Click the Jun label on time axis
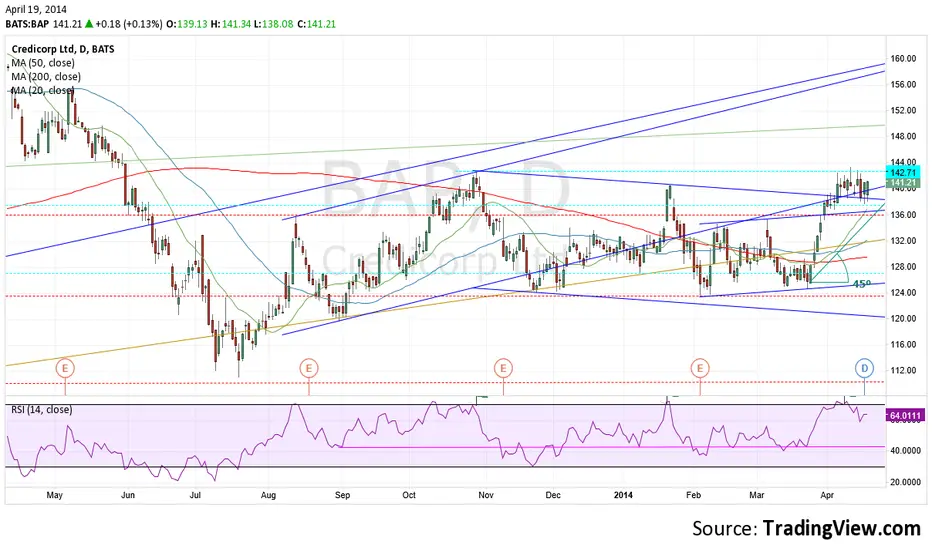The height and width of the screenshot is (550, 932). pyautogui.click(x=128, y=495)
